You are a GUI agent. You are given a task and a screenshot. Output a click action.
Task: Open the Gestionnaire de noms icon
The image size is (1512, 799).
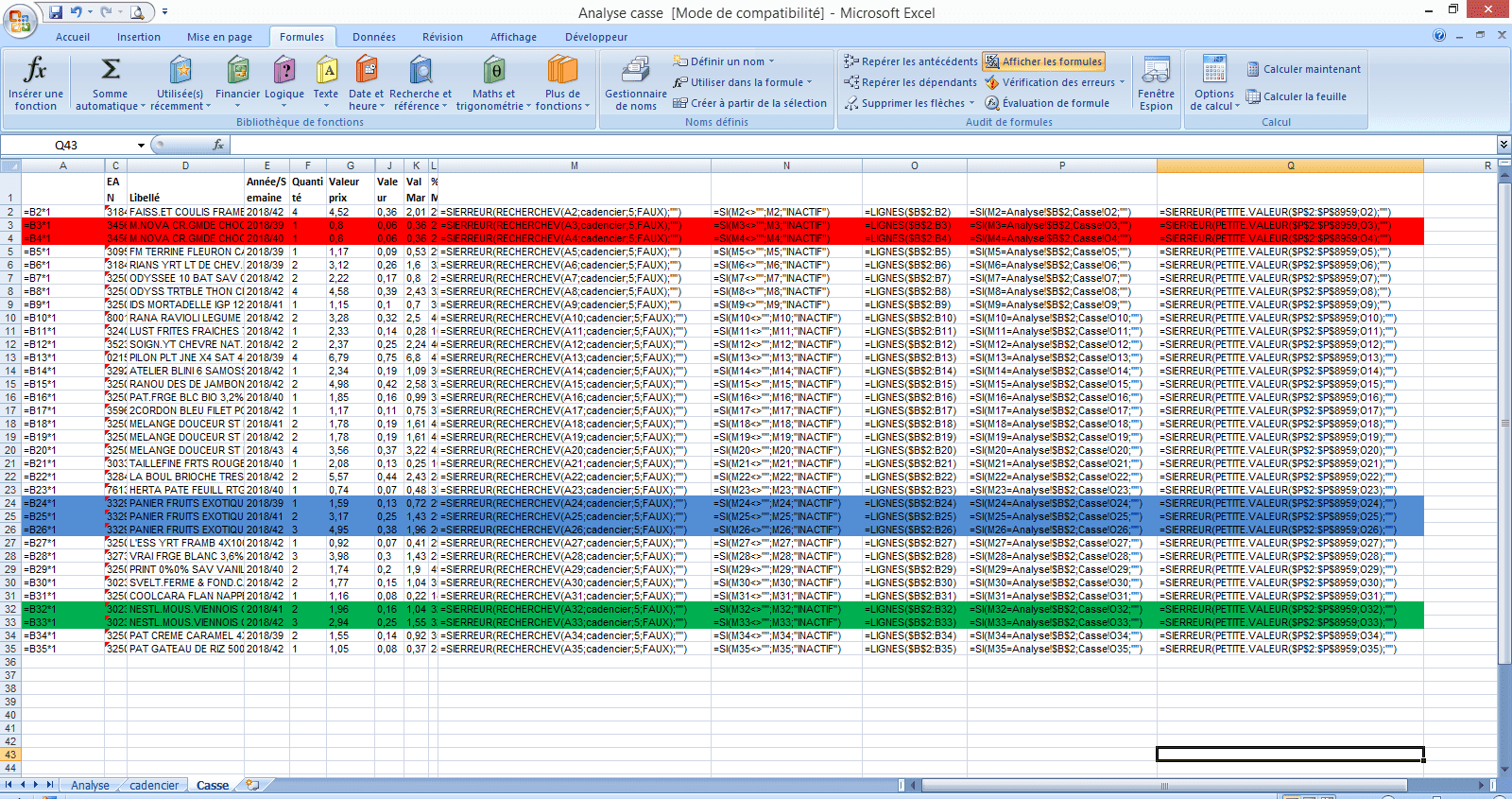pos(636,70)
